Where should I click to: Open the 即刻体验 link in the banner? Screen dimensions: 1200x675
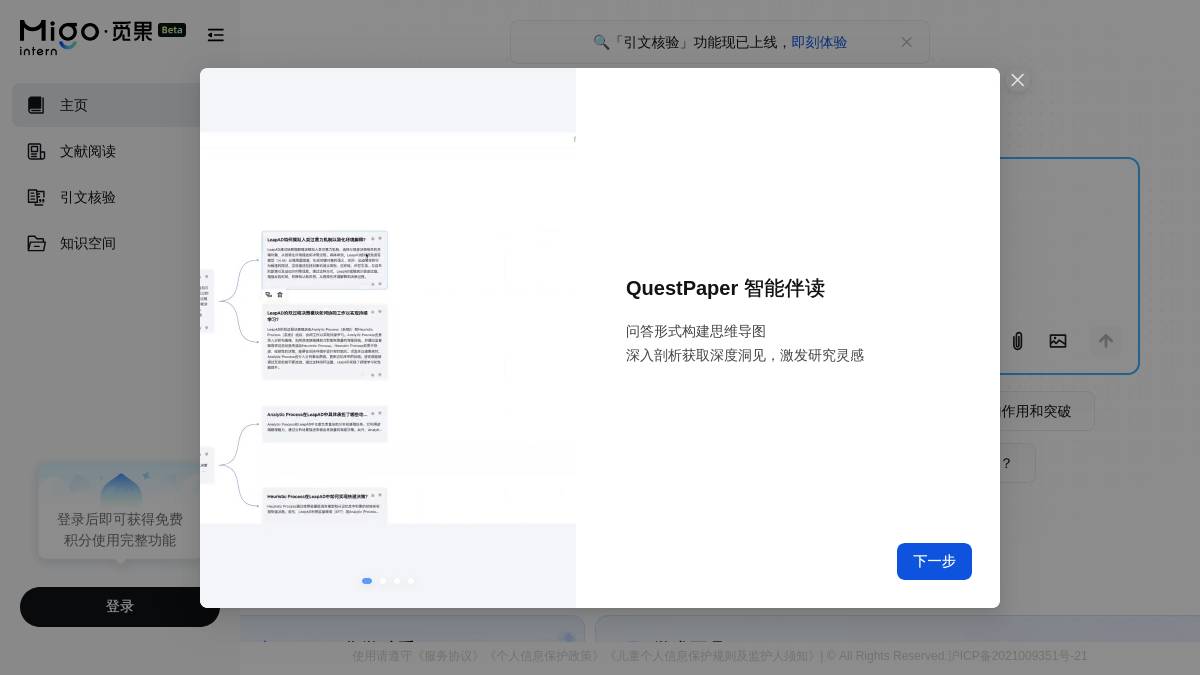click(819, 42)
